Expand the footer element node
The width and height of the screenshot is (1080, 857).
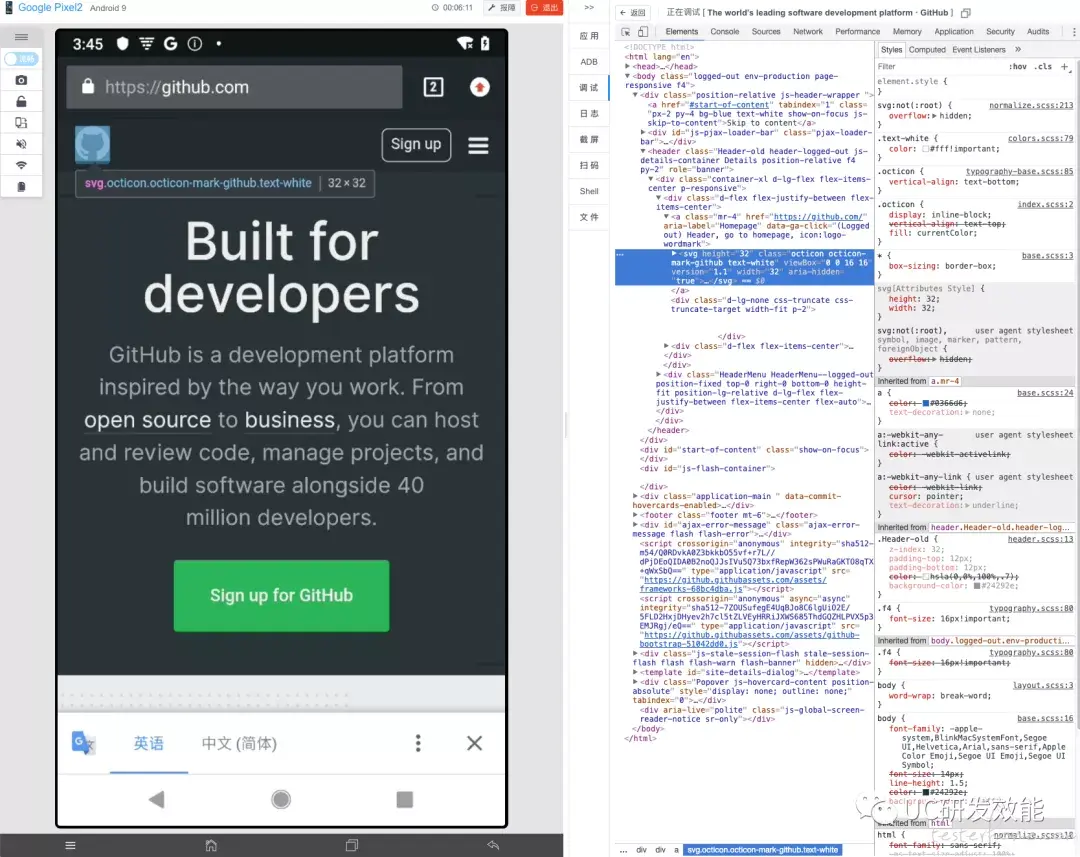tap(635, 515)
